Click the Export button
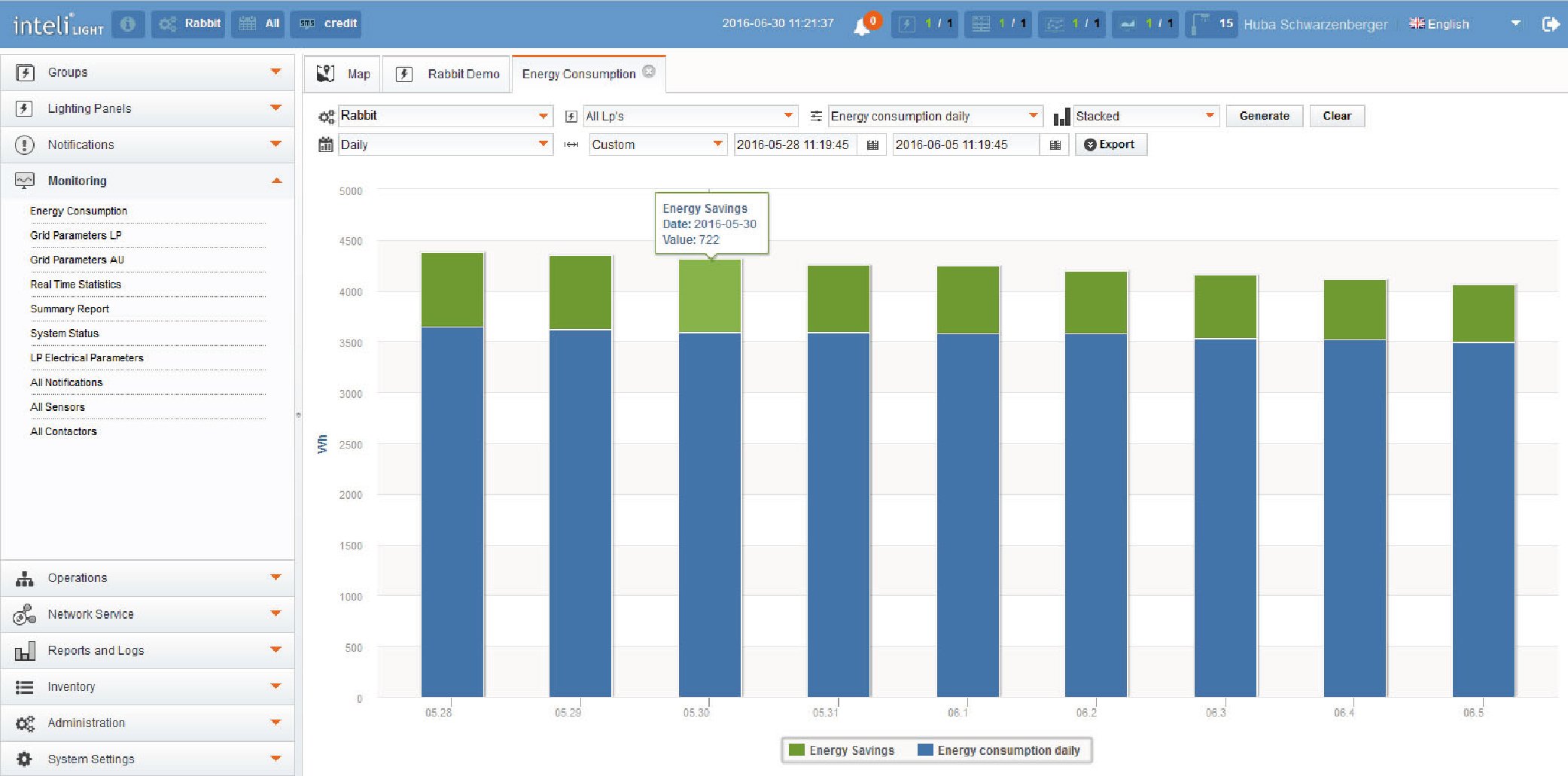The height and width of the screenshot is (776, 1568). pyautogui.click(x=1110, y=145)
